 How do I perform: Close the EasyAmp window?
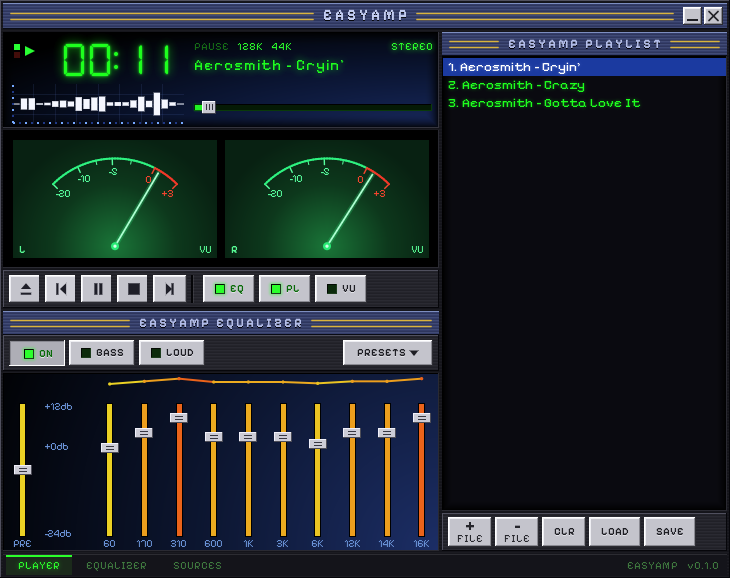coord(713,16)
